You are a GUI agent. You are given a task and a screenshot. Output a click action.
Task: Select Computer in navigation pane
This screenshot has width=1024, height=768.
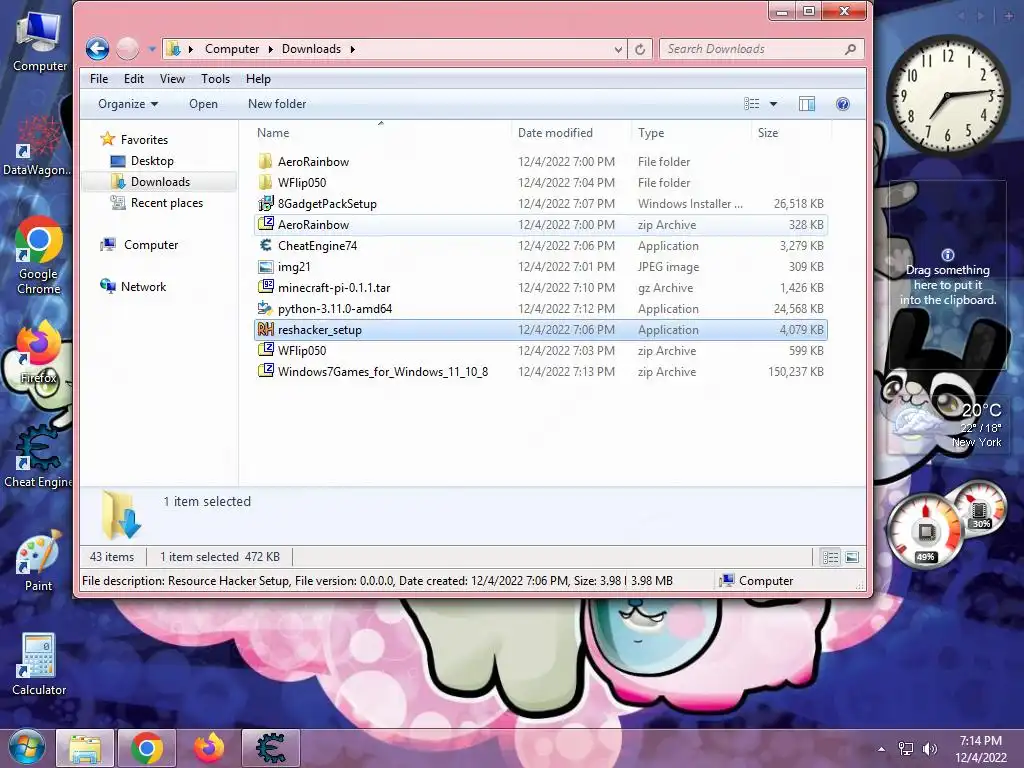click(139, 244)
